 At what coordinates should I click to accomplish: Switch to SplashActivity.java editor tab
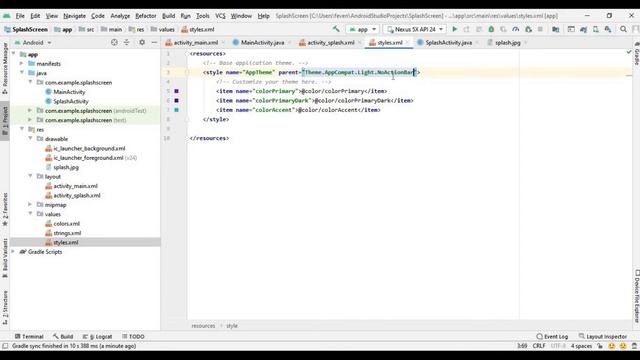[448, 42]
